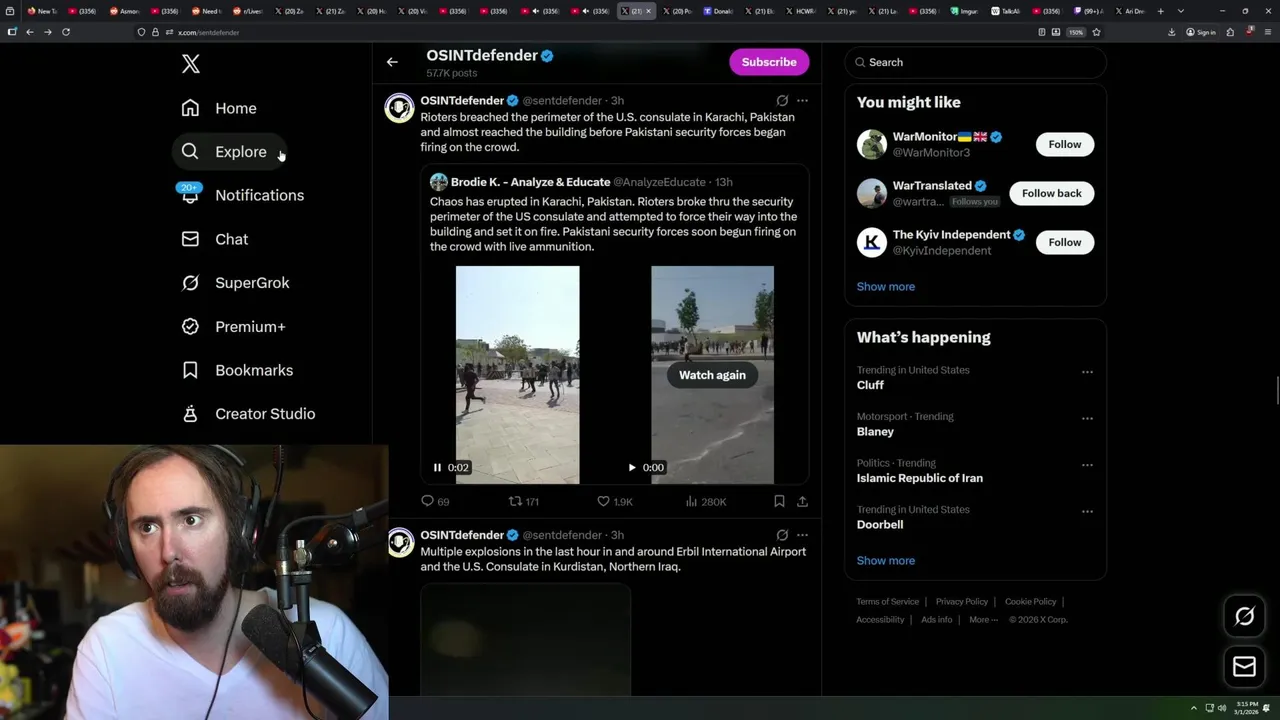The width and height of the screenshot is (1280, 720).
Task: Click Watch again on right video
Action: point(712,375)
